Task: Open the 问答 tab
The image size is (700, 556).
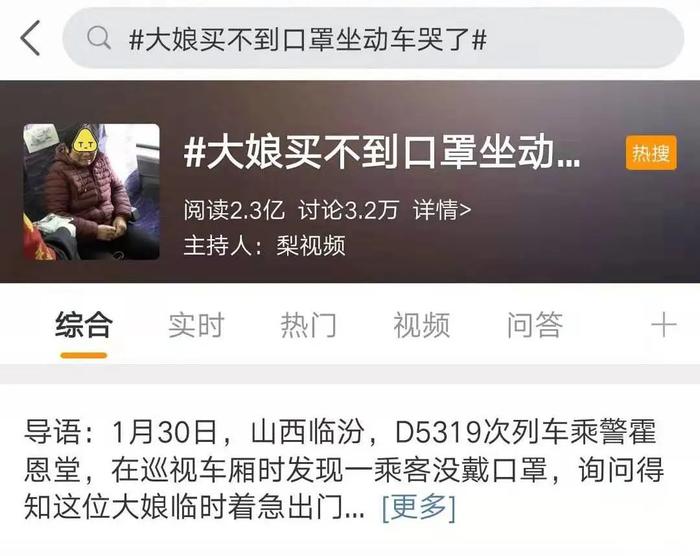Action: click(x=534, y=325)
